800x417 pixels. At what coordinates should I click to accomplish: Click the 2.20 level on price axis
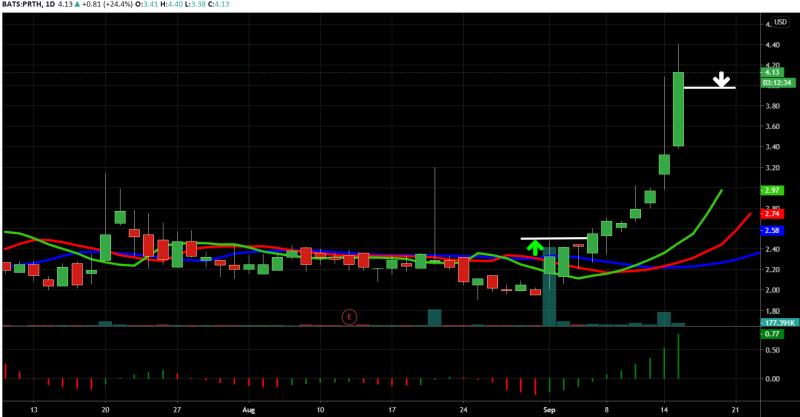click(772, 269)
